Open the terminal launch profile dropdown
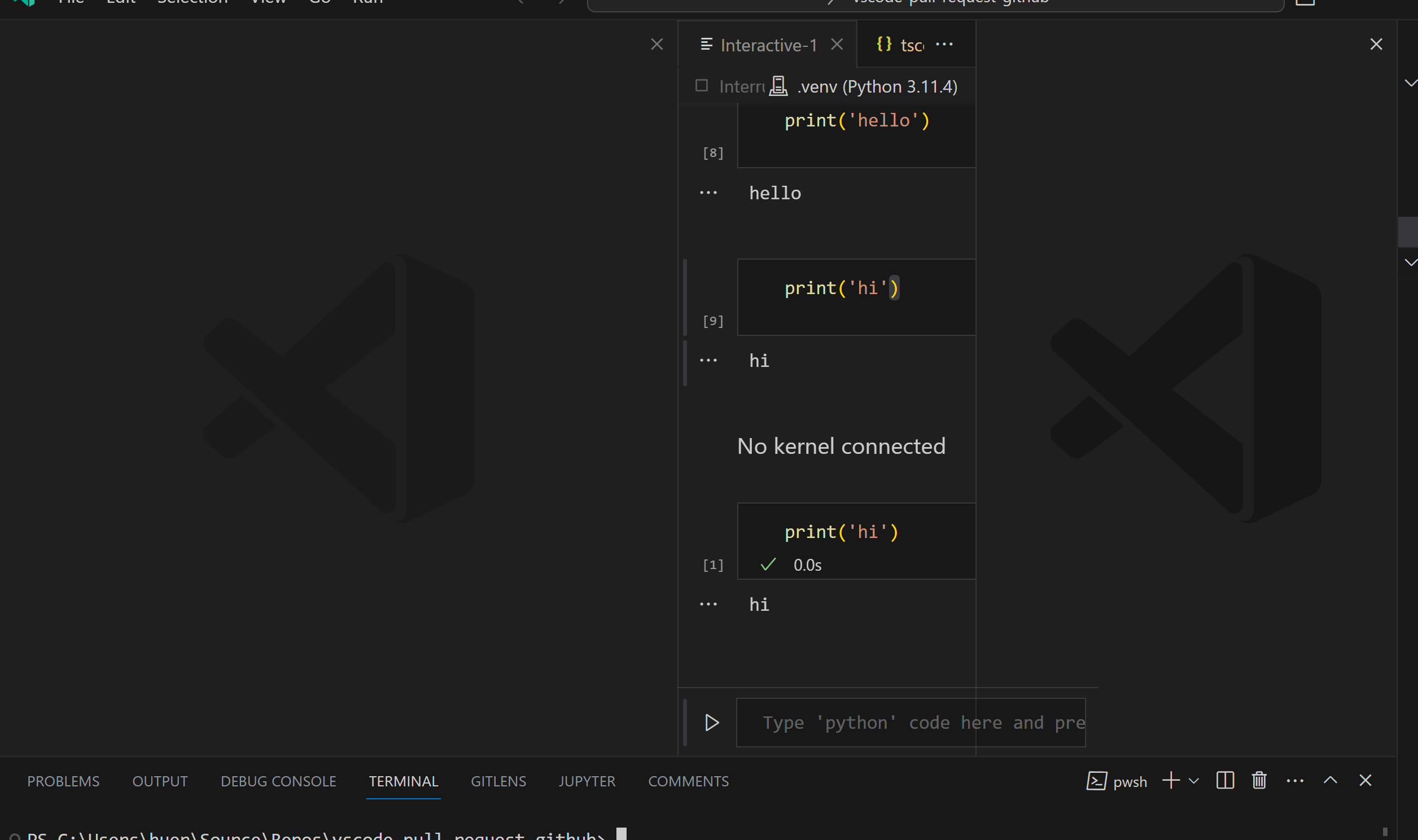1418x840 pixels. point(1194,781)
